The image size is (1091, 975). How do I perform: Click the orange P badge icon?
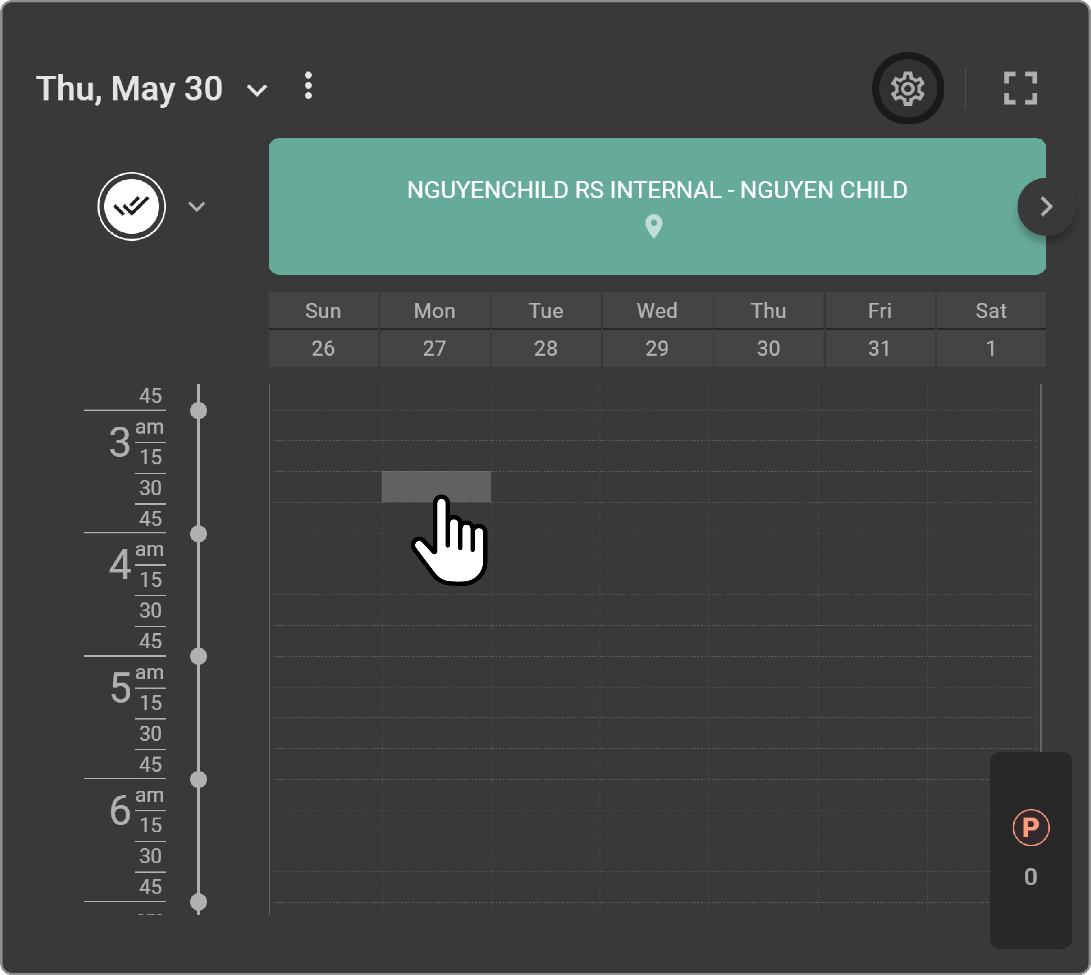point(1030,828)
